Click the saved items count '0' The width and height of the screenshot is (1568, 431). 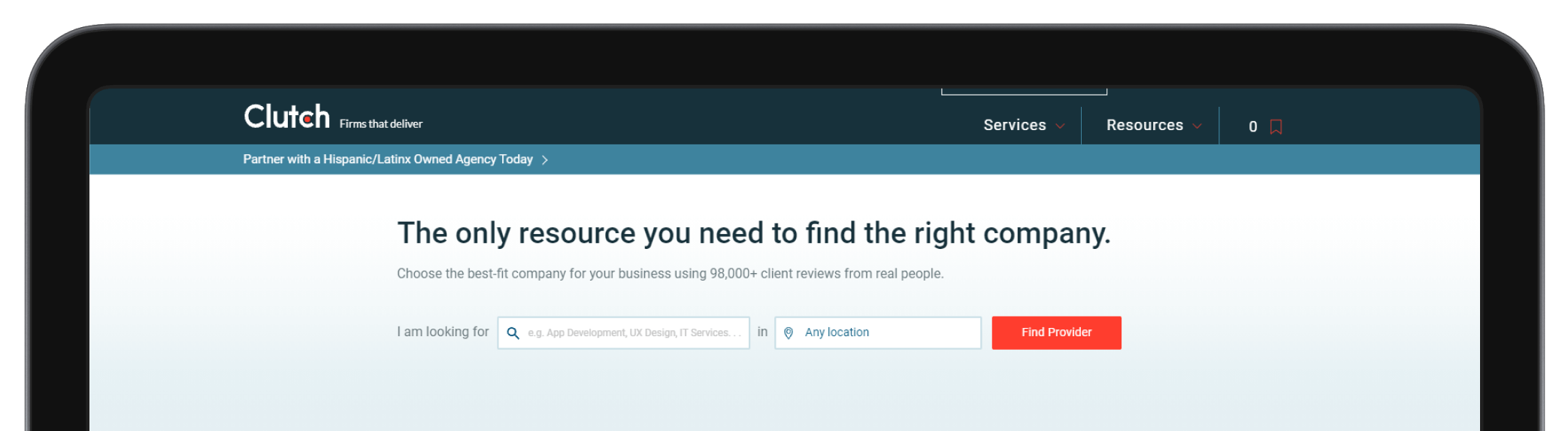pyautogui.click(x=1252, y=126)
